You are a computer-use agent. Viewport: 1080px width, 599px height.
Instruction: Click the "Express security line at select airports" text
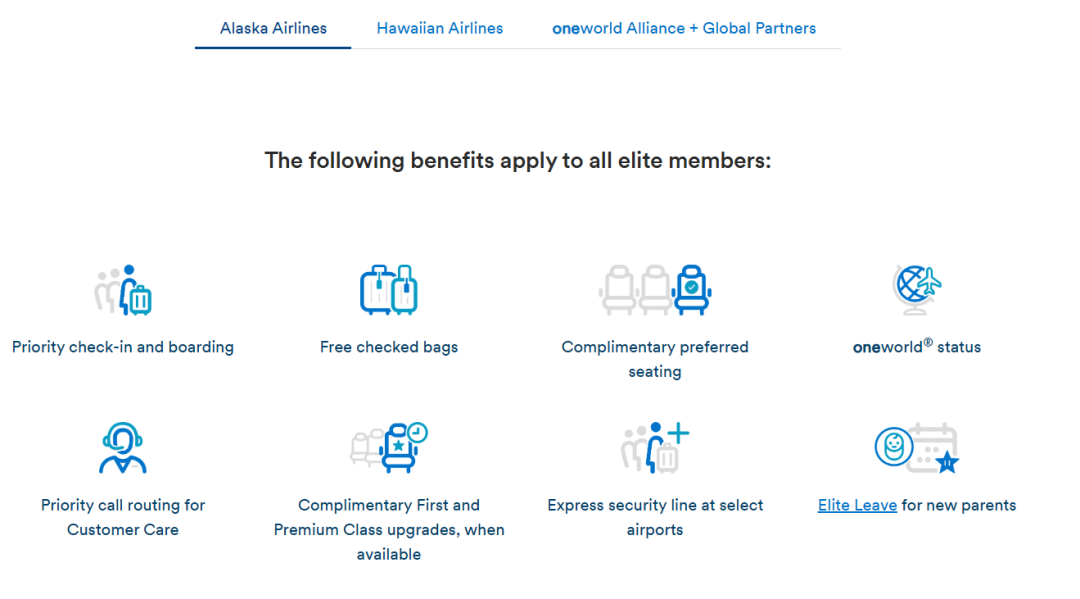655,517
